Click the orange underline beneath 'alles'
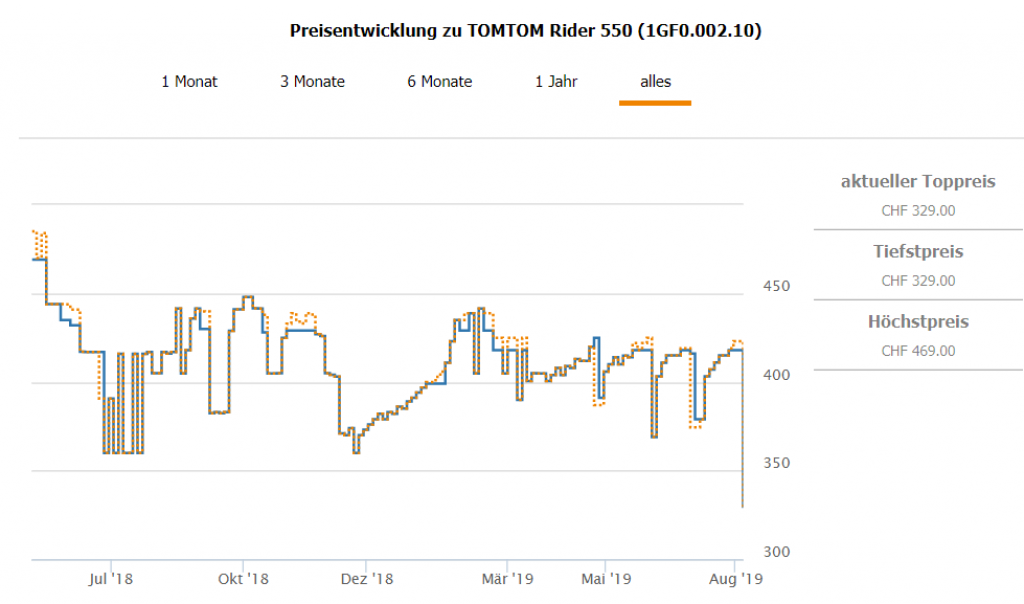 pyautogui.click(x=655, y=102)
